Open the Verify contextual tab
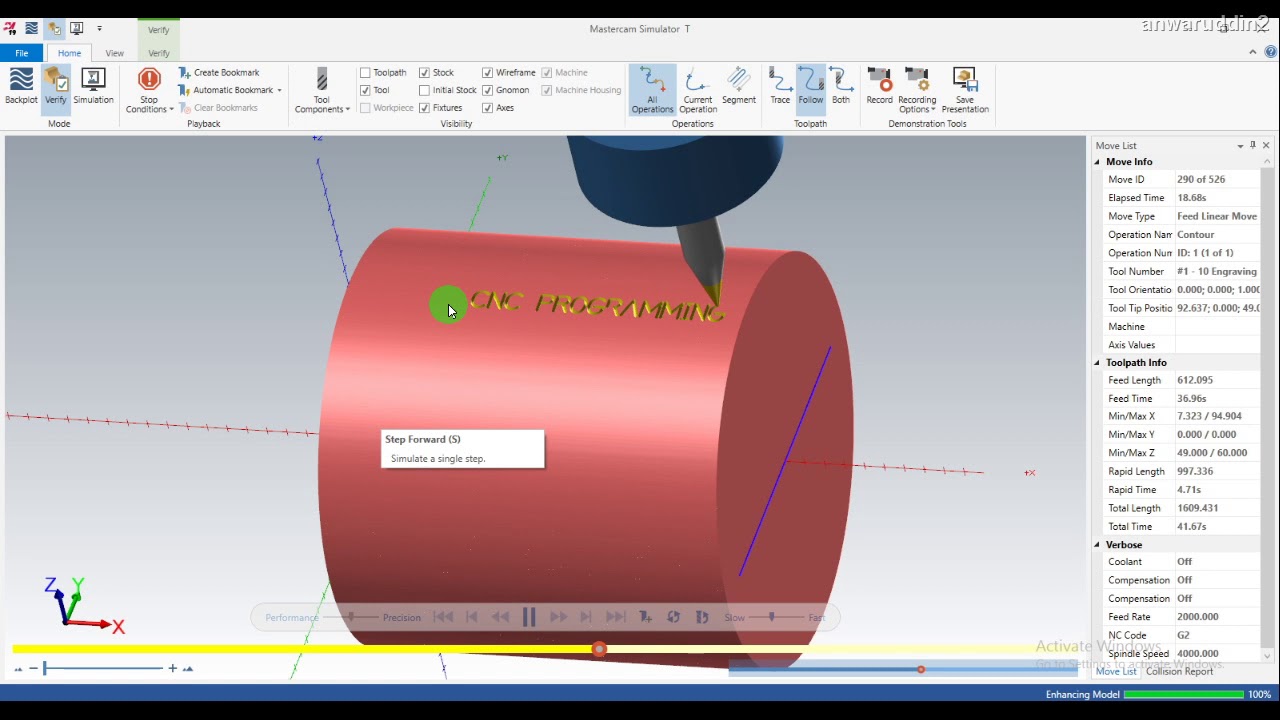1280x720 pixels. pyautogui.click(x=159, y=53)
